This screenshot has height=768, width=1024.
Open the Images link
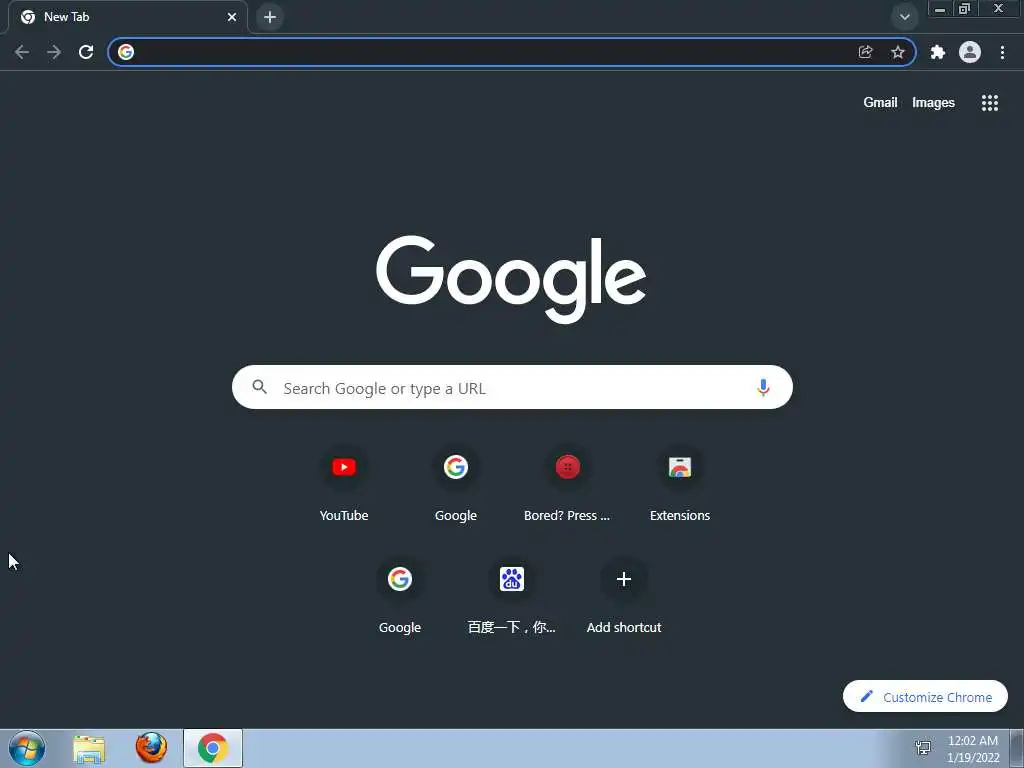click(x=933, y=103)
